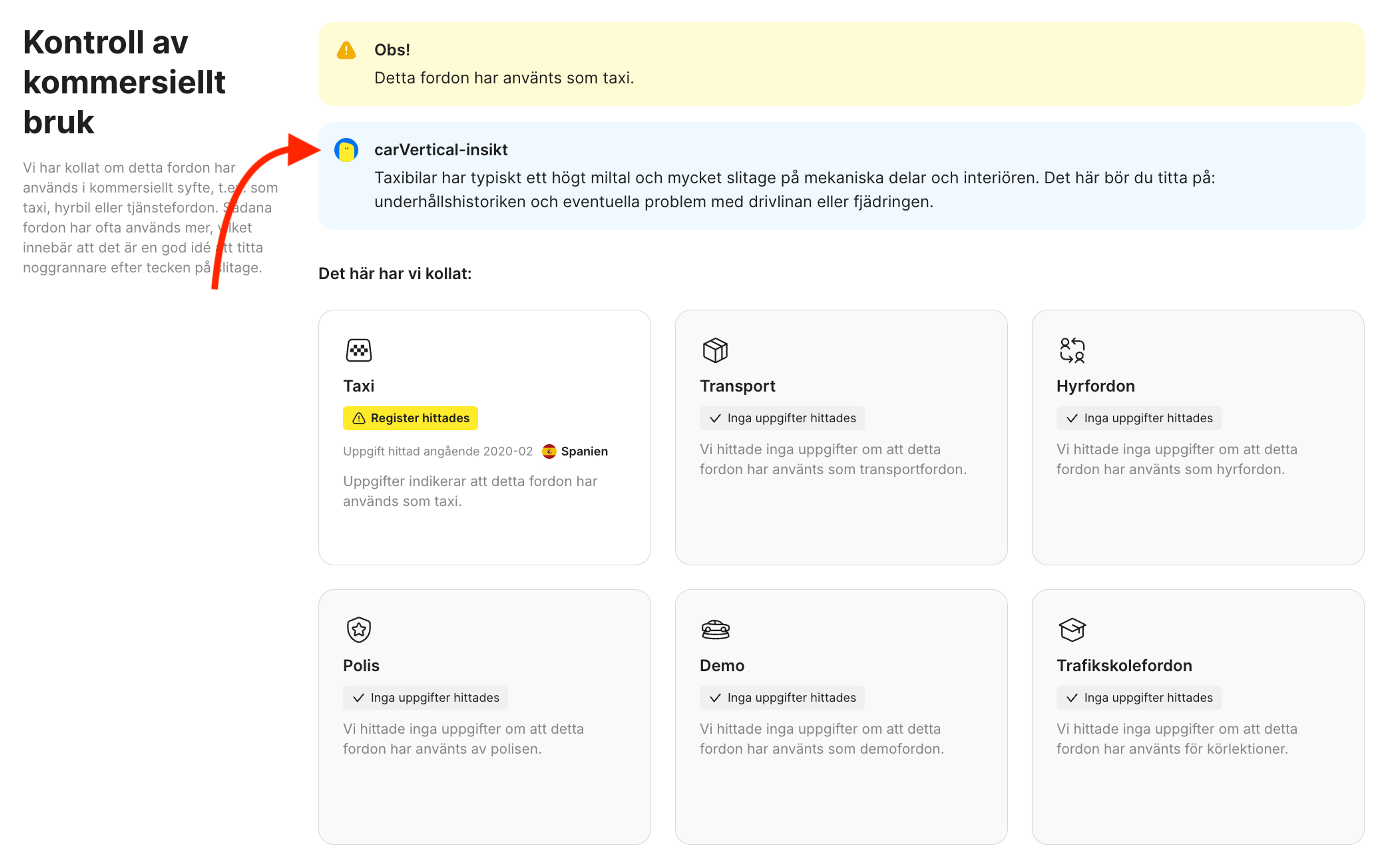Click the Spanish flag icon

pos(549,451)
